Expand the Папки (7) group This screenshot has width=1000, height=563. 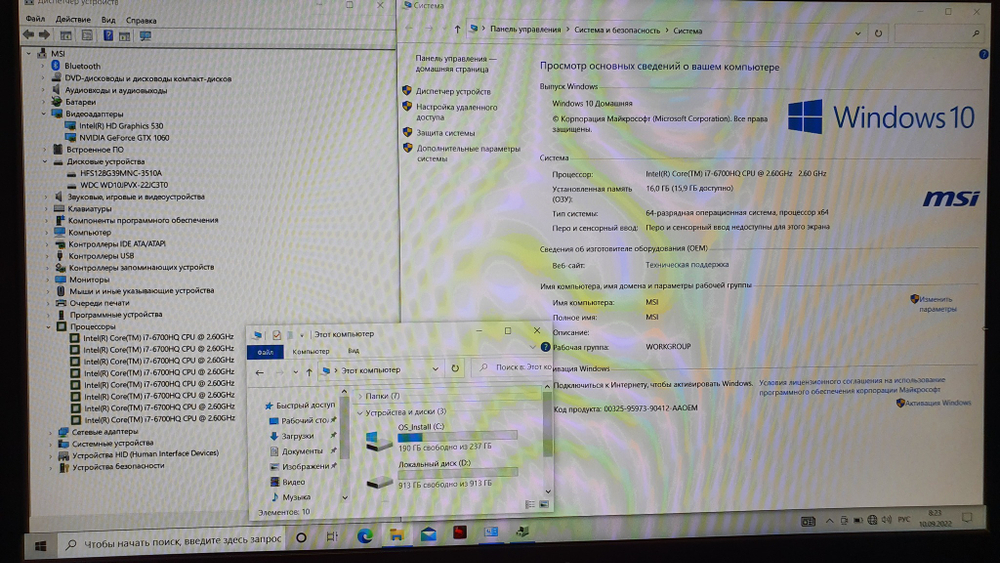point(360,397)
